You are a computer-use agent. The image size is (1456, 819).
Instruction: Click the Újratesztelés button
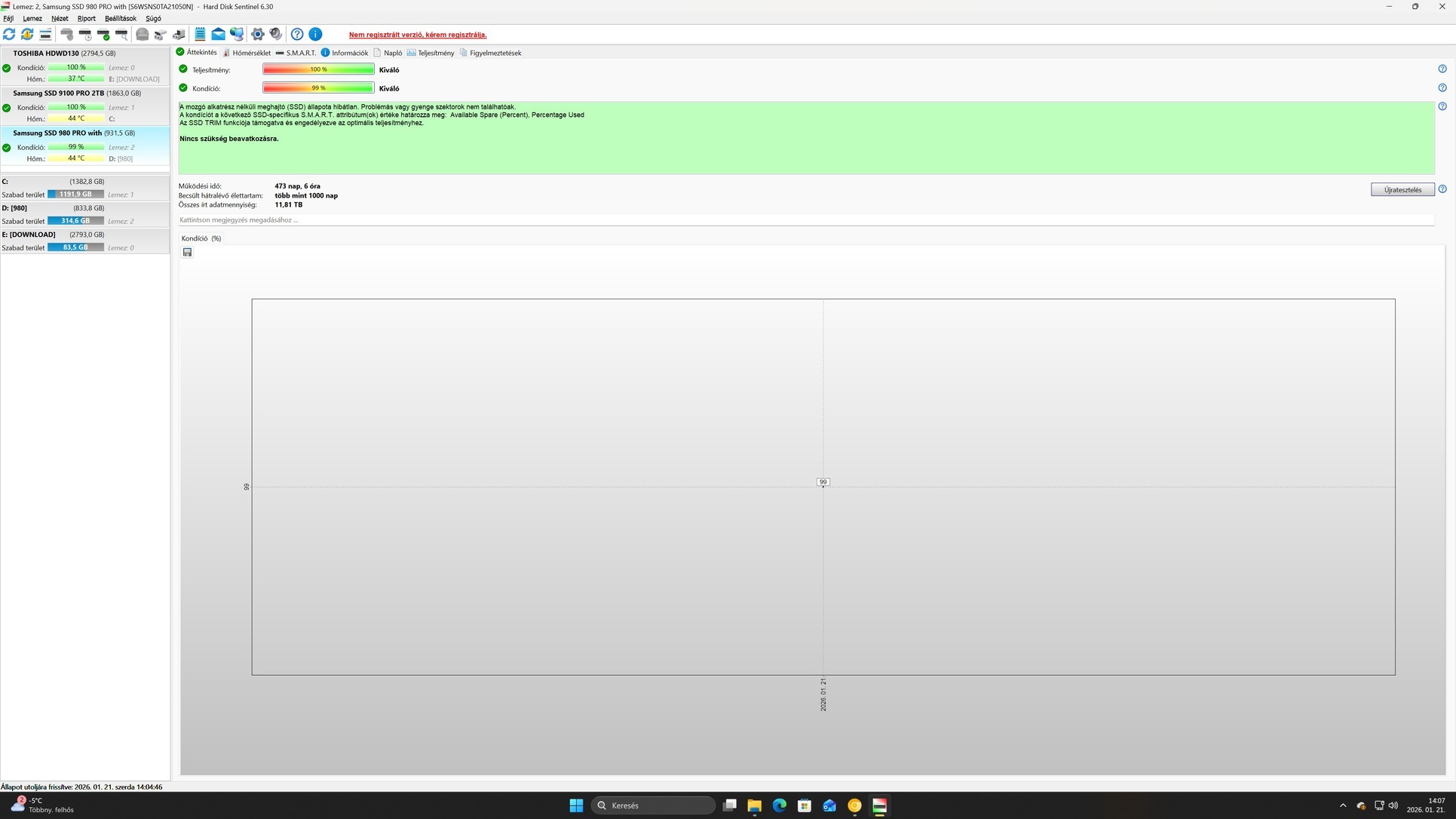click(1402, 190)
